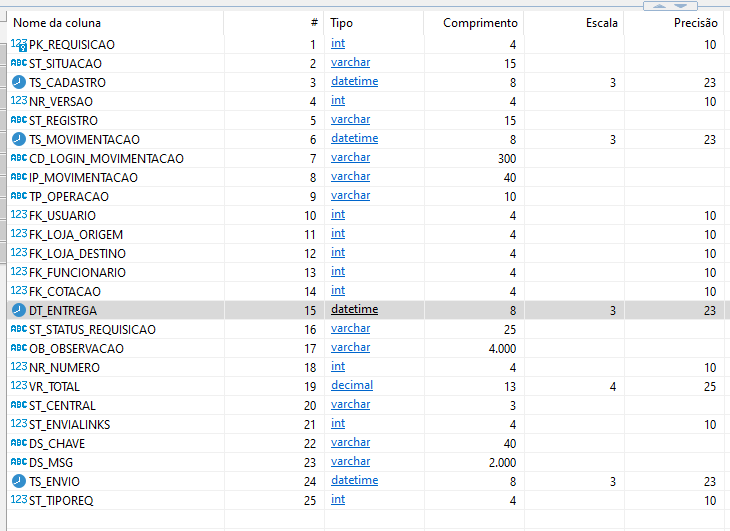Open the datetime link of TS_ENVIO row
This screenshot has height=531, width=730.
354,480
